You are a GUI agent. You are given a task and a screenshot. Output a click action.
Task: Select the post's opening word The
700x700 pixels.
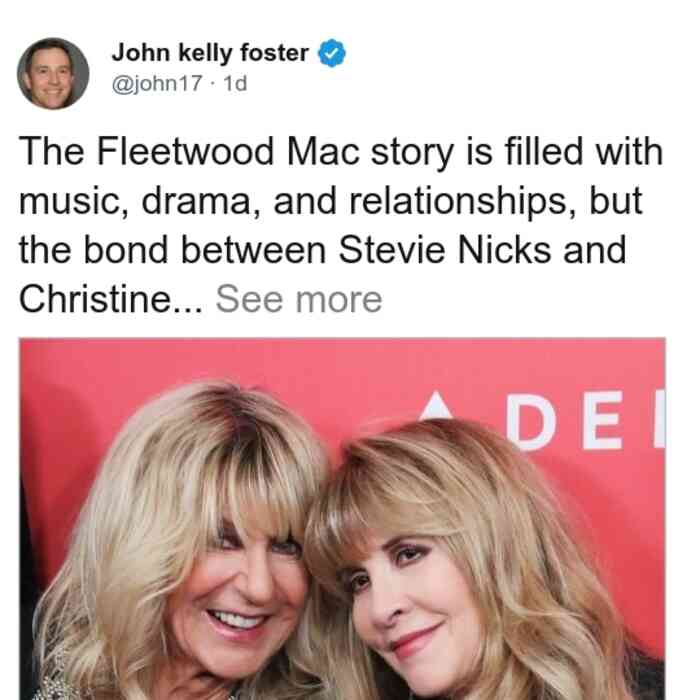pos(51,152)
